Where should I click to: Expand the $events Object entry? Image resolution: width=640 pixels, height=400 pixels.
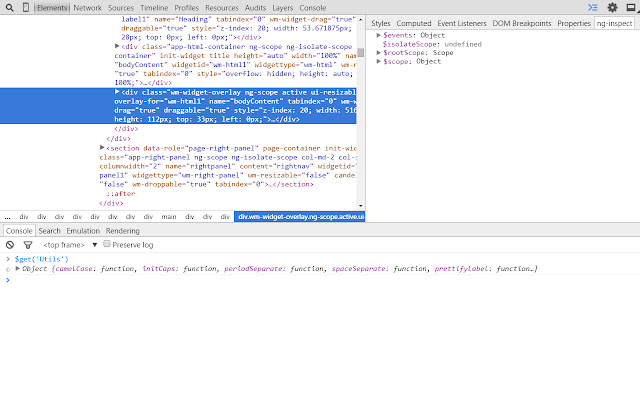click(x=379, y=35)
